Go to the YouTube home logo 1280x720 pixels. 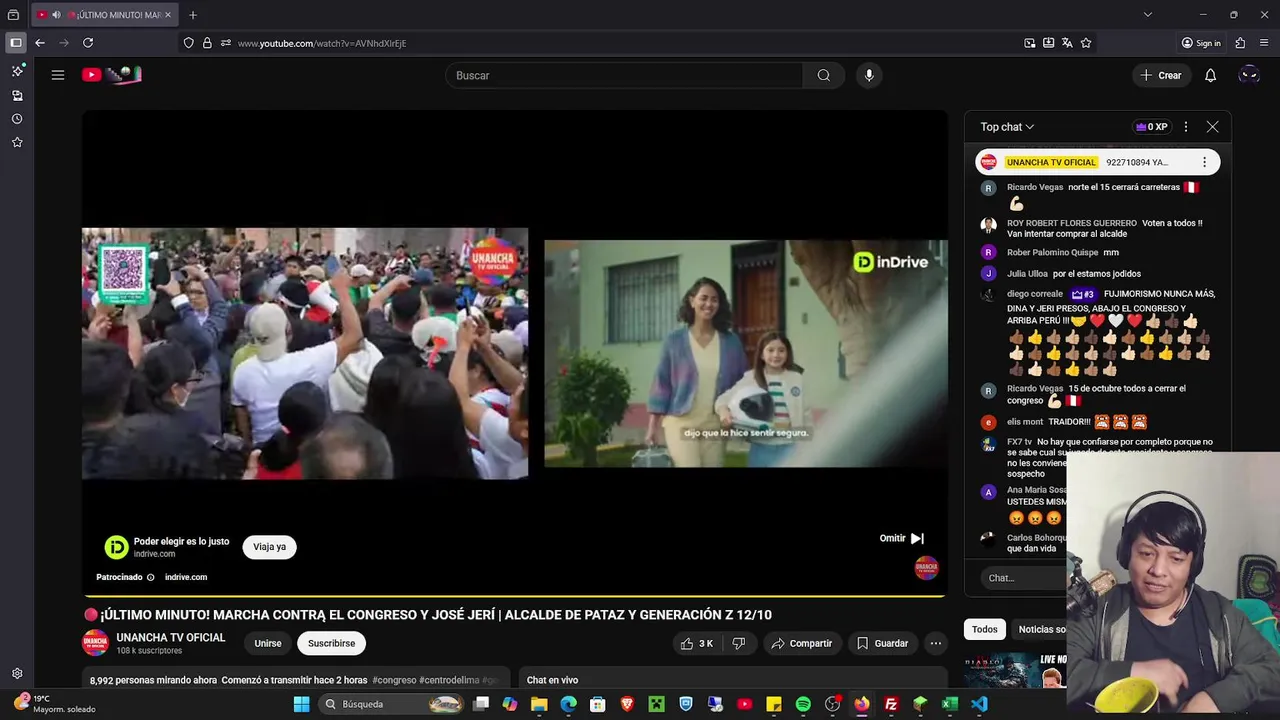pyautogui.click(x=112, y=75)
